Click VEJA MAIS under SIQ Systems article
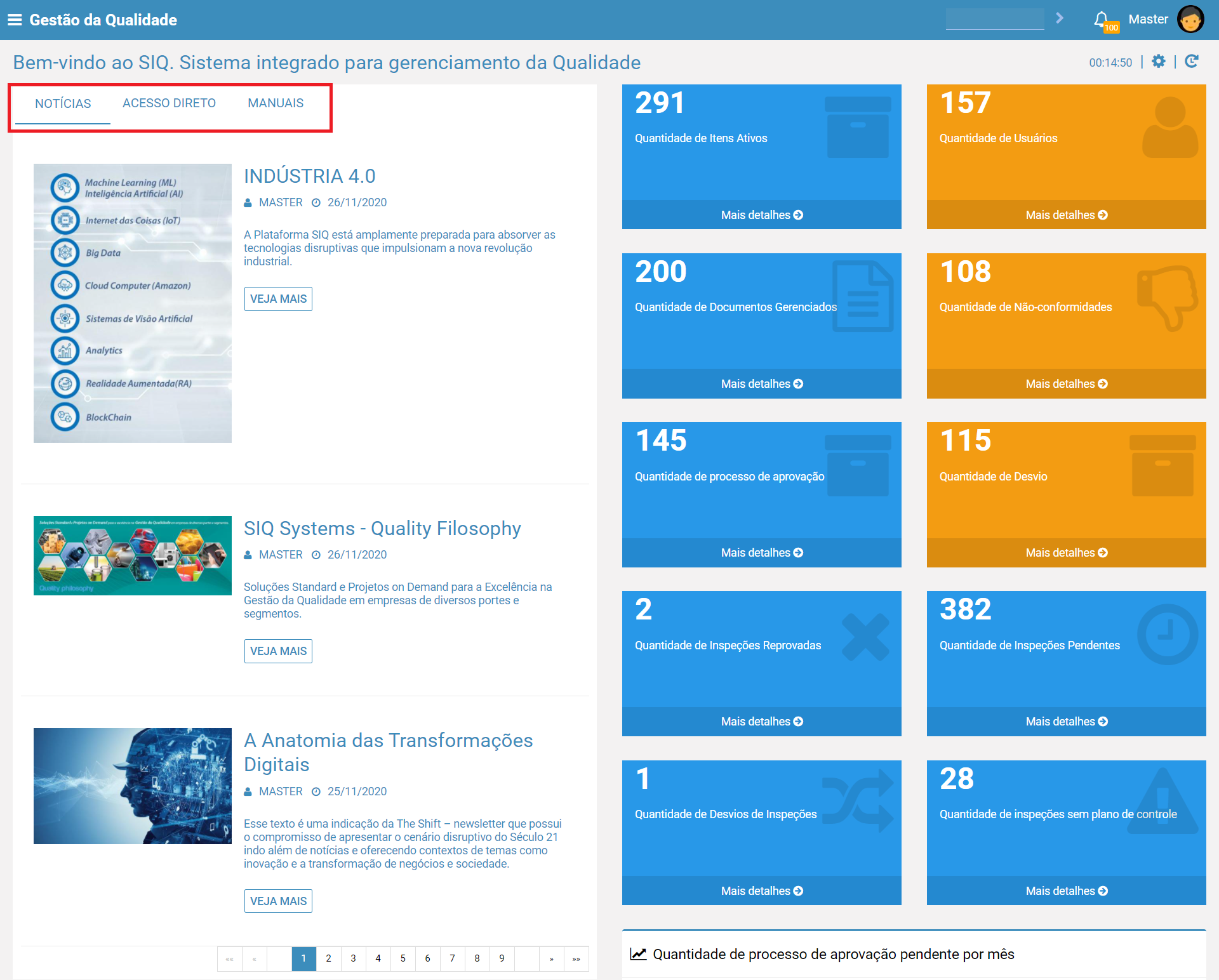The width and height of the screenshot is (1219, 980). [278, 651]
